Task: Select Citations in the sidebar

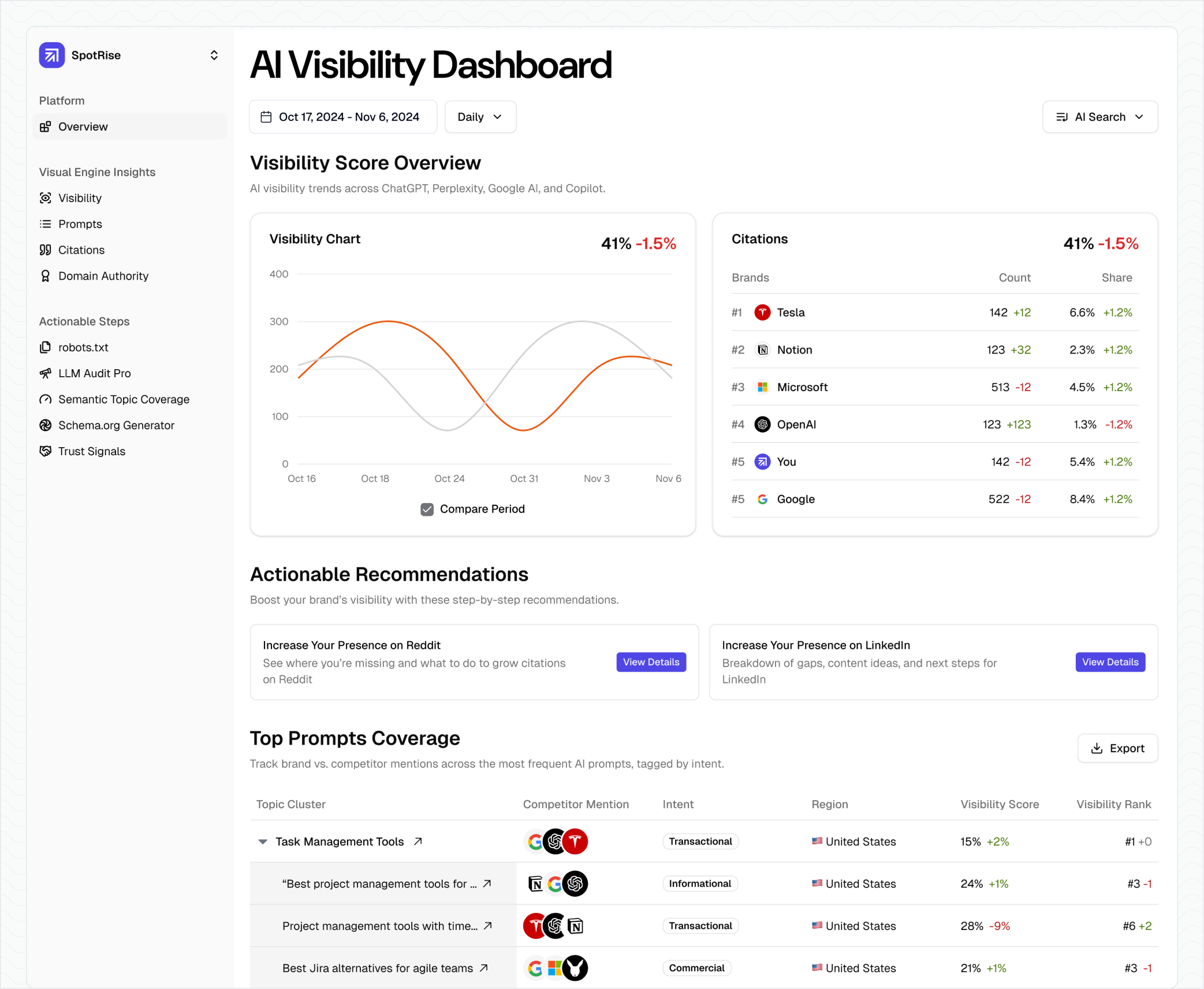Action: (81, 250)
